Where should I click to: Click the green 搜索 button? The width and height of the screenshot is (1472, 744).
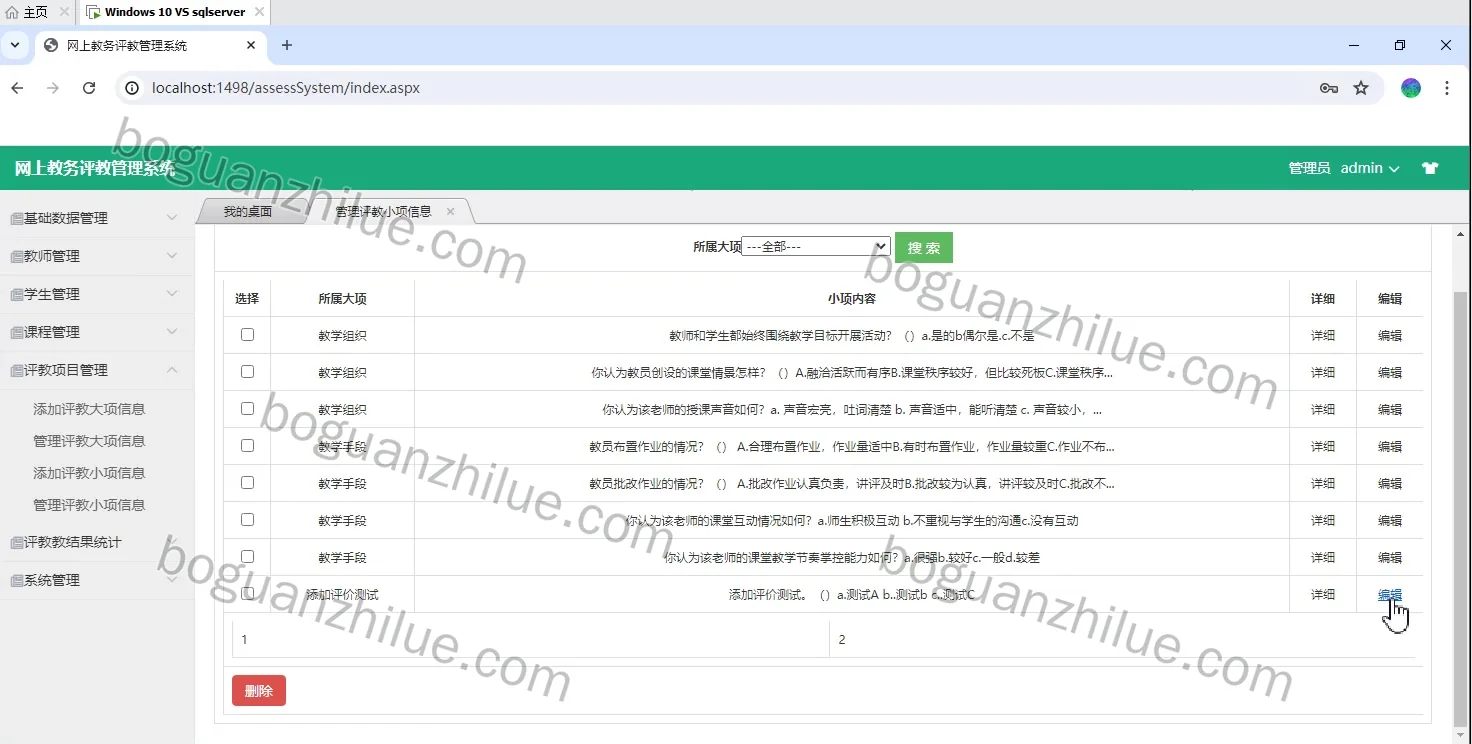tap(924, 248)
